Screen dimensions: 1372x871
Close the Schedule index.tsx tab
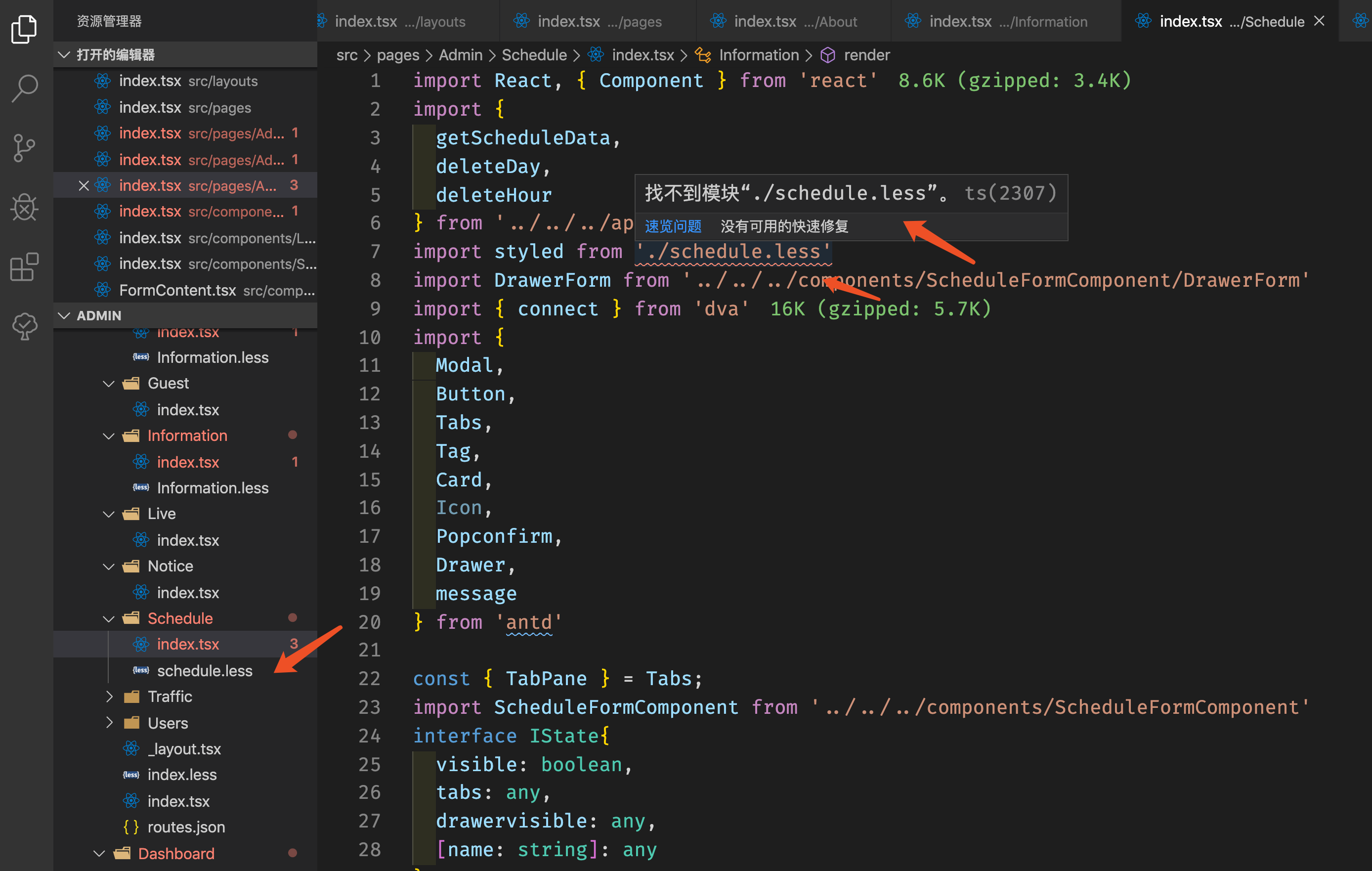pos(1319,21)
